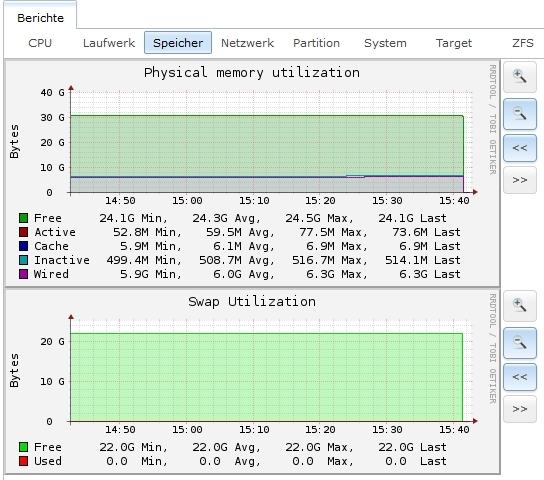Click the Active legend label
Viewport: 544px width, 480px height.
(55, 232)
